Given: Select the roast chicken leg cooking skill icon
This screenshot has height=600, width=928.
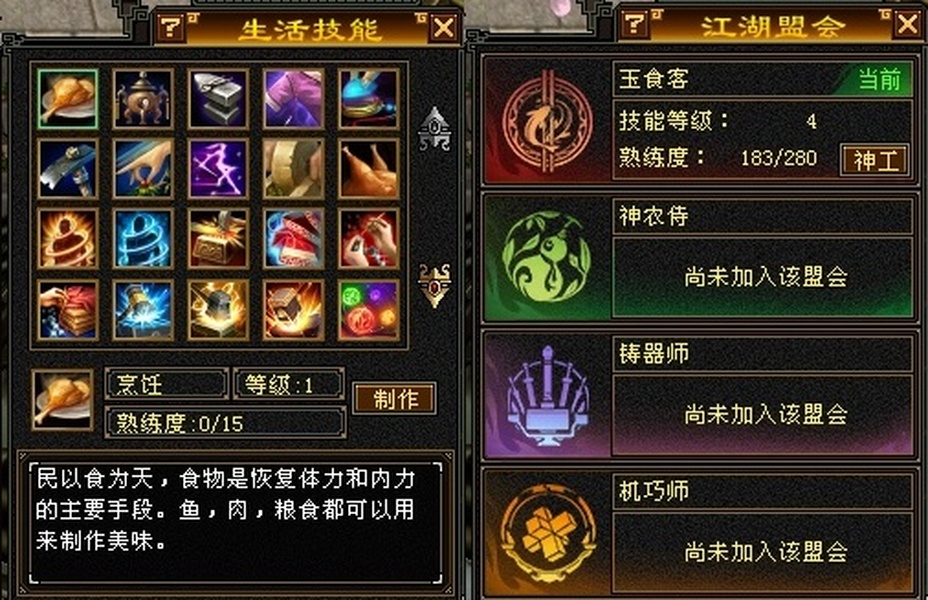Looking at the screenshot, I should pos(67,99).
